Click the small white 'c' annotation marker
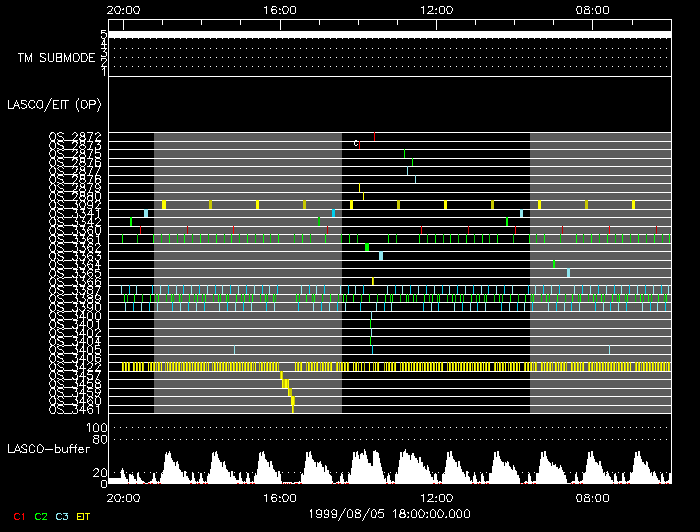This screenshot has width=700, height=532. [356, 144]
